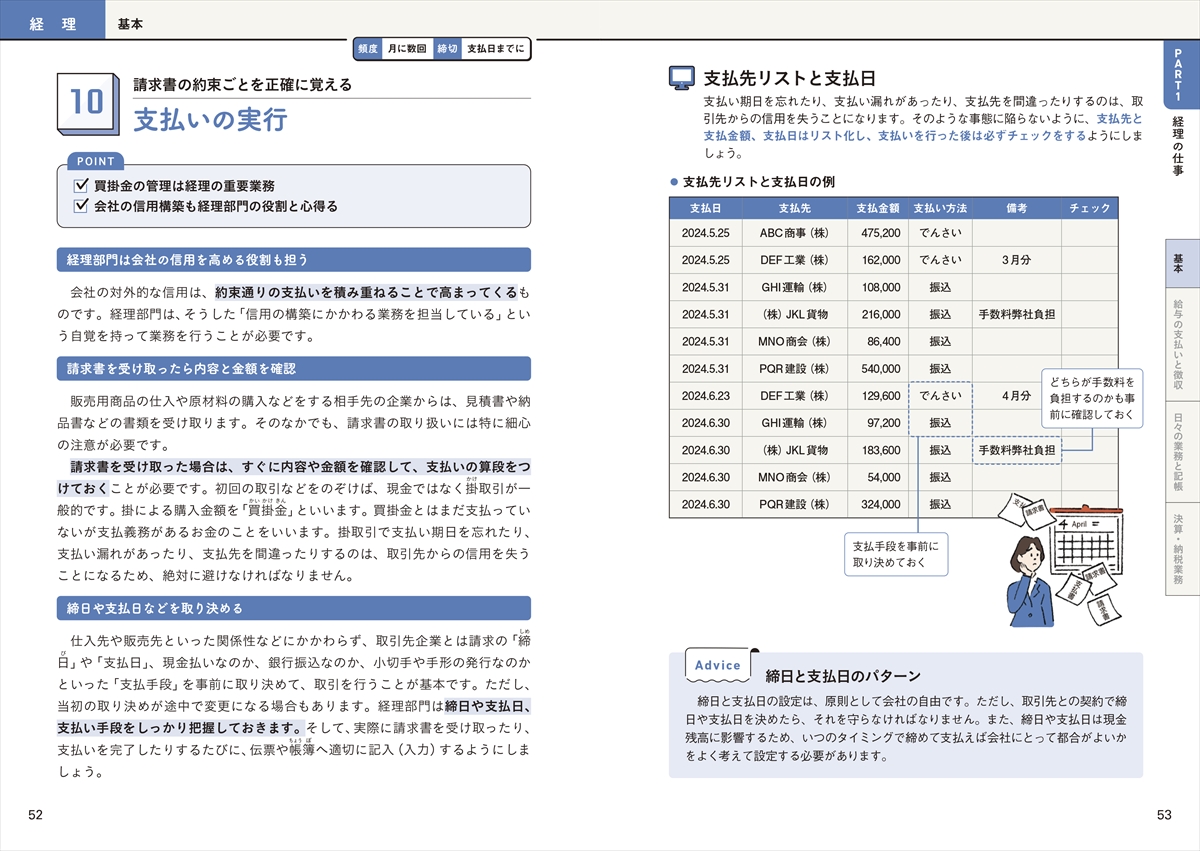This screenshot has height=851, width=1200.
Task: Click page number 52
Action: click(x=36, y=815)
